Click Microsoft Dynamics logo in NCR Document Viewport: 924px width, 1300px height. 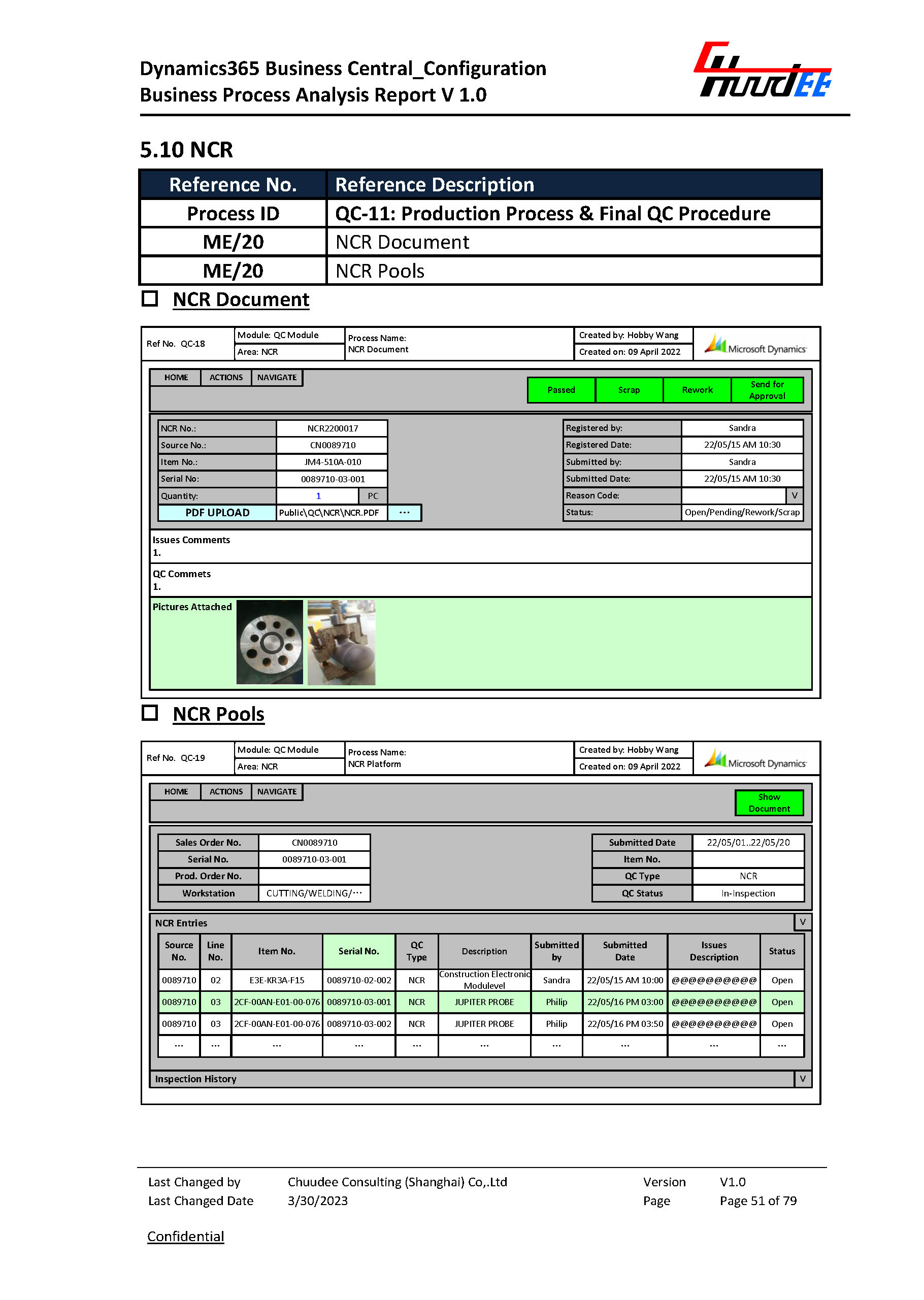tap(755, 344)
